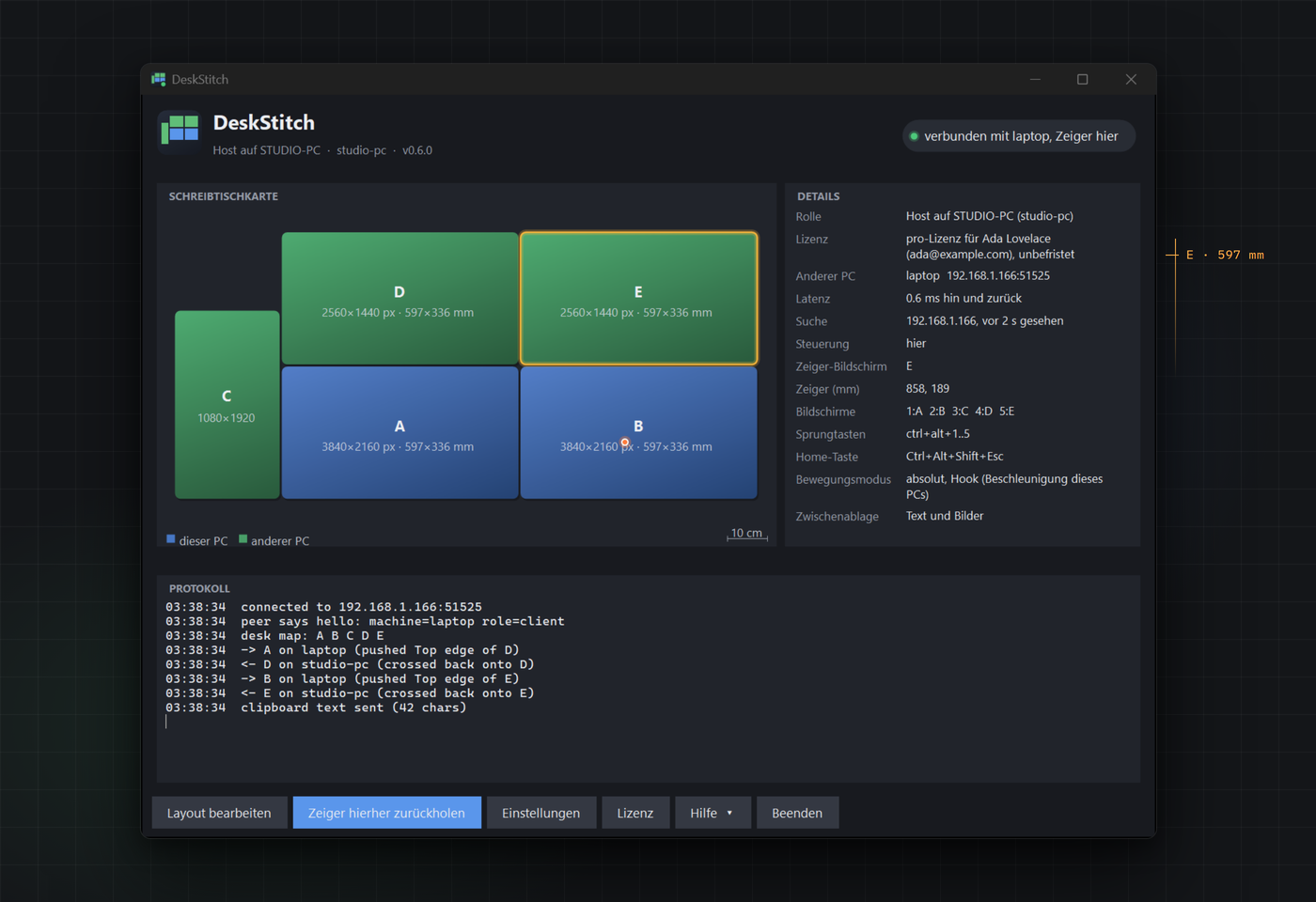This screenshot has width=1316, height=902.
Task: Select screen B on the desk map
Action: [638, 432]
